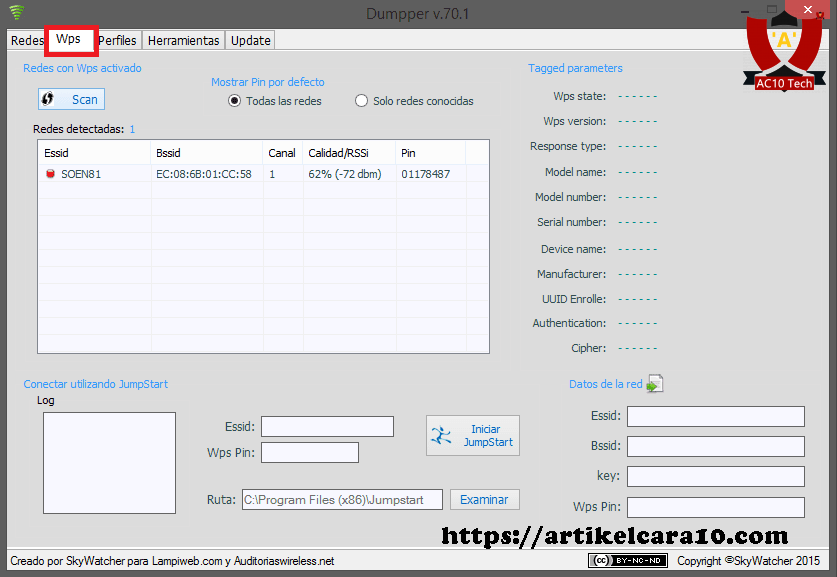Go to the Update tab
This screenshot has width=837, height=577.
click(250, 40)
